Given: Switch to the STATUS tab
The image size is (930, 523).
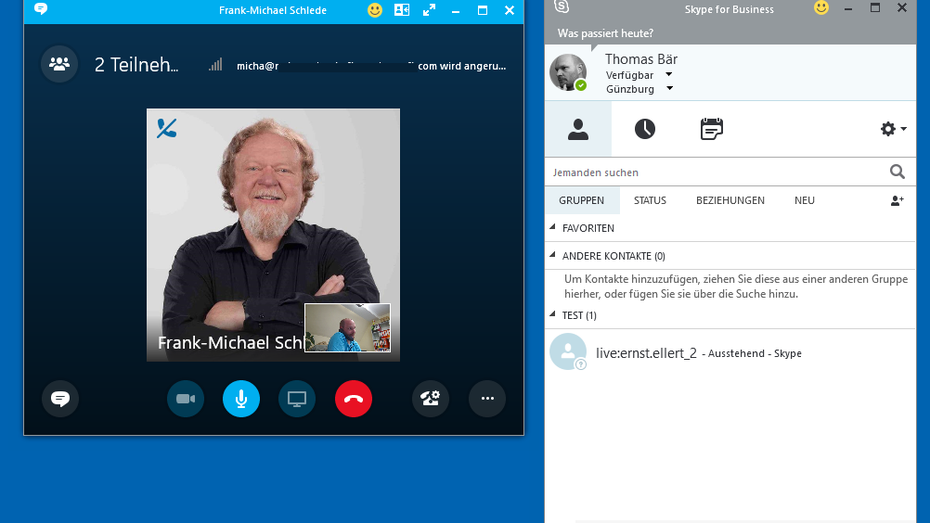Looking at the screenshot, I should coord(649,200).
